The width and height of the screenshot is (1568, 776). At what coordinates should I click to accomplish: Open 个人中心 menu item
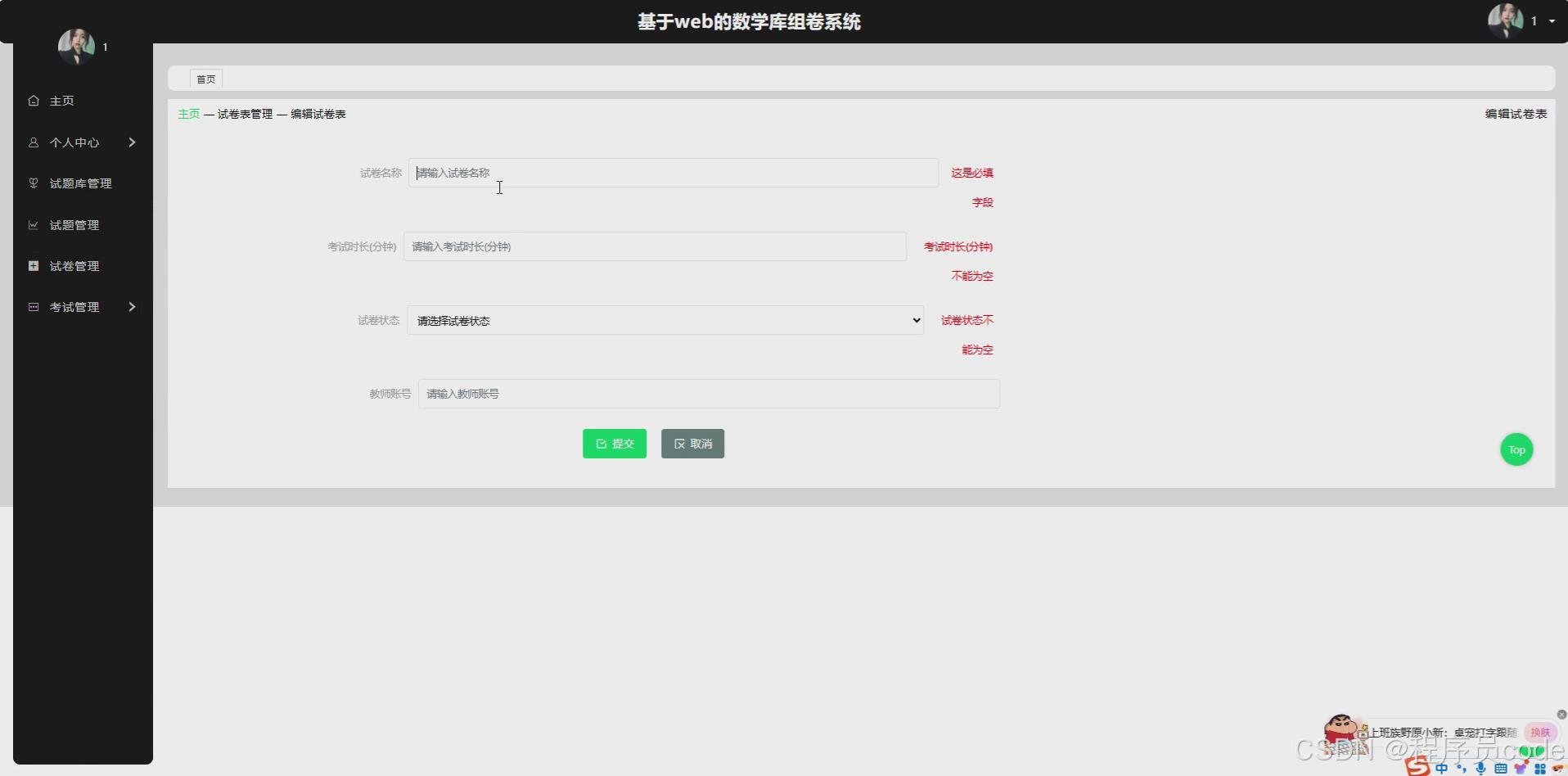click(74, 142)
